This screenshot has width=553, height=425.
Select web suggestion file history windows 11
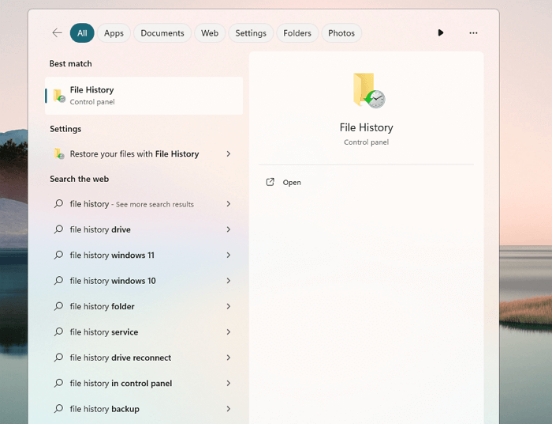pyautogui.click(x=144, y=255)
